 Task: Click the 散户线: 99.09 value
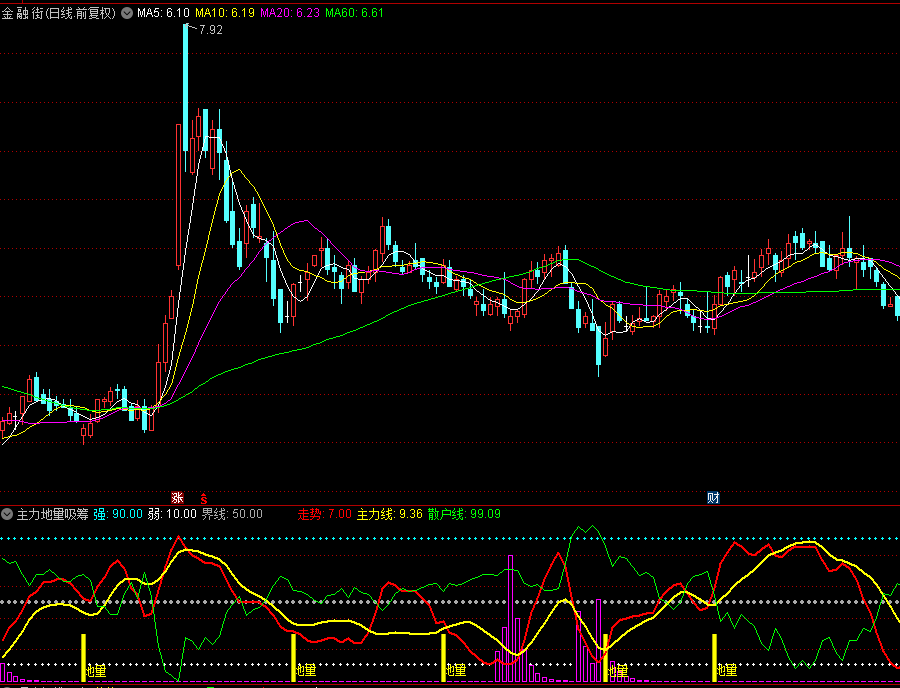(x=464, y=514)
